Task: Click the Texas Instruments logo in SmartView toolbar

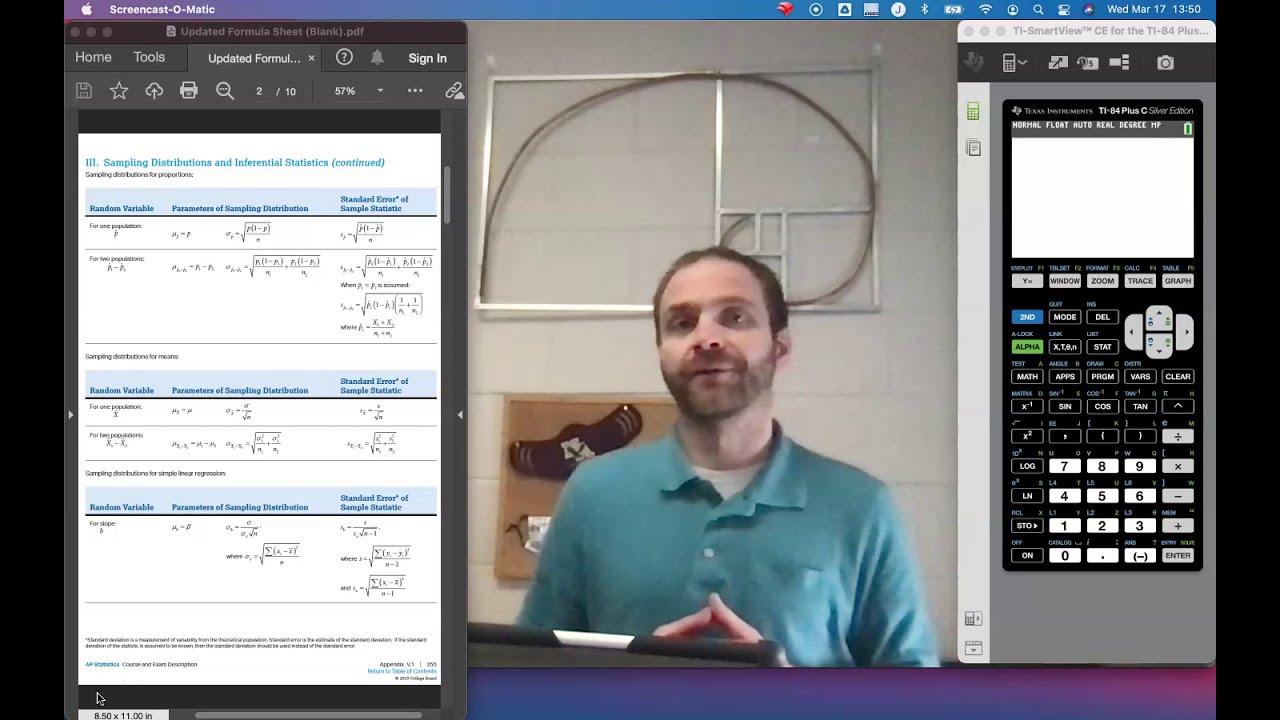Action: (x=973, y=63)
